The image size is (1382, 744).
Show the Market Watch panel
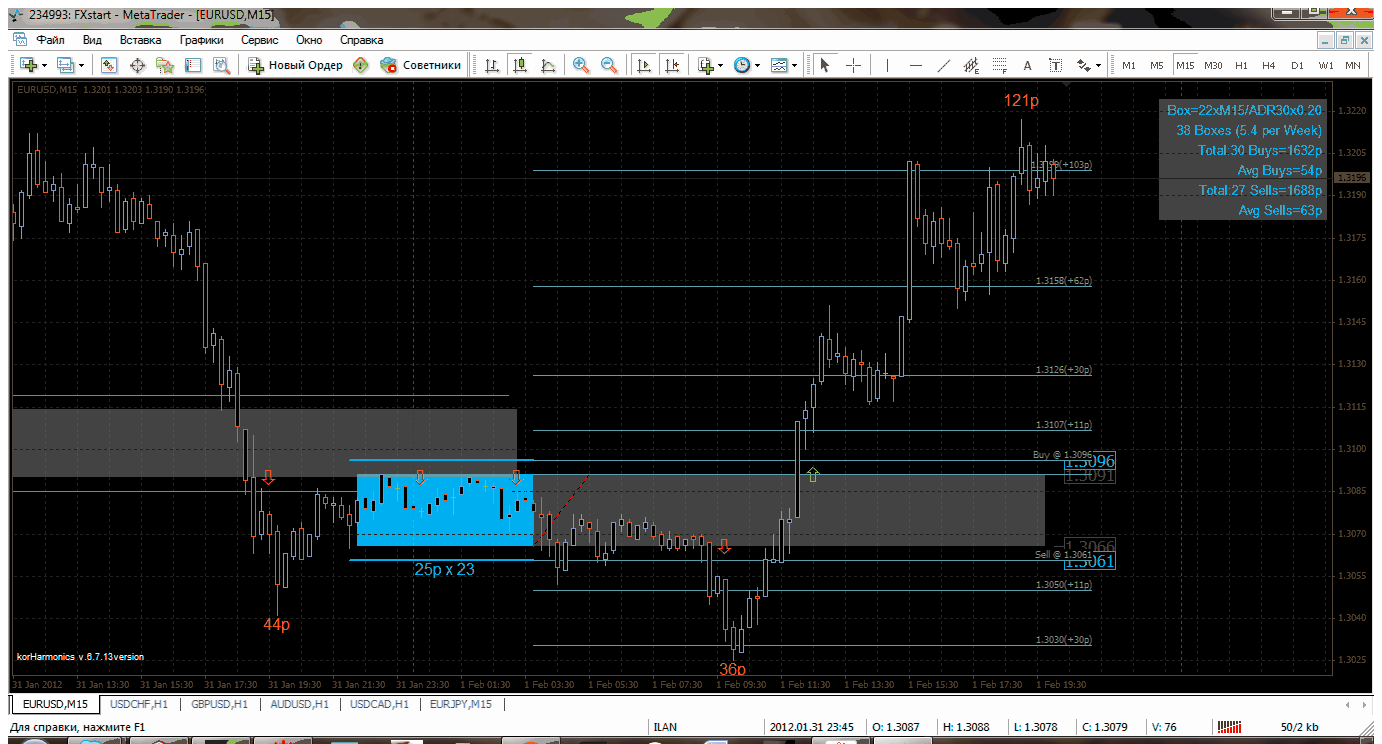(x=109, y=65)
